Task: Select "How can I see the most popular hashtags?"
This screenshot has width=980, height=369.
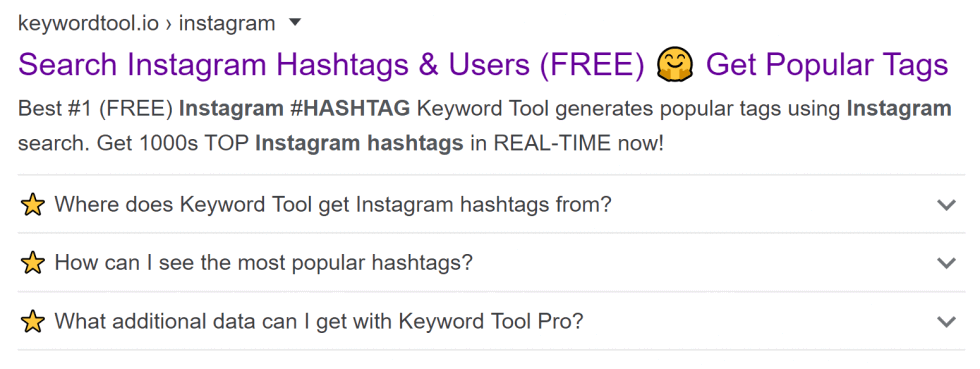Action: pos(263,263)
